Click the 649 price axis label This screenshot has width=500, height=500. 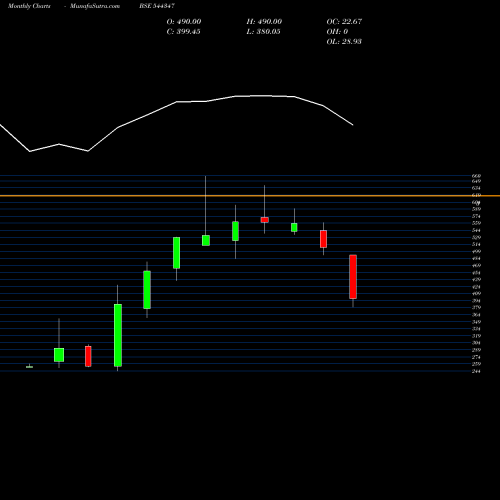pyautogui.click(x=476, y=181)
